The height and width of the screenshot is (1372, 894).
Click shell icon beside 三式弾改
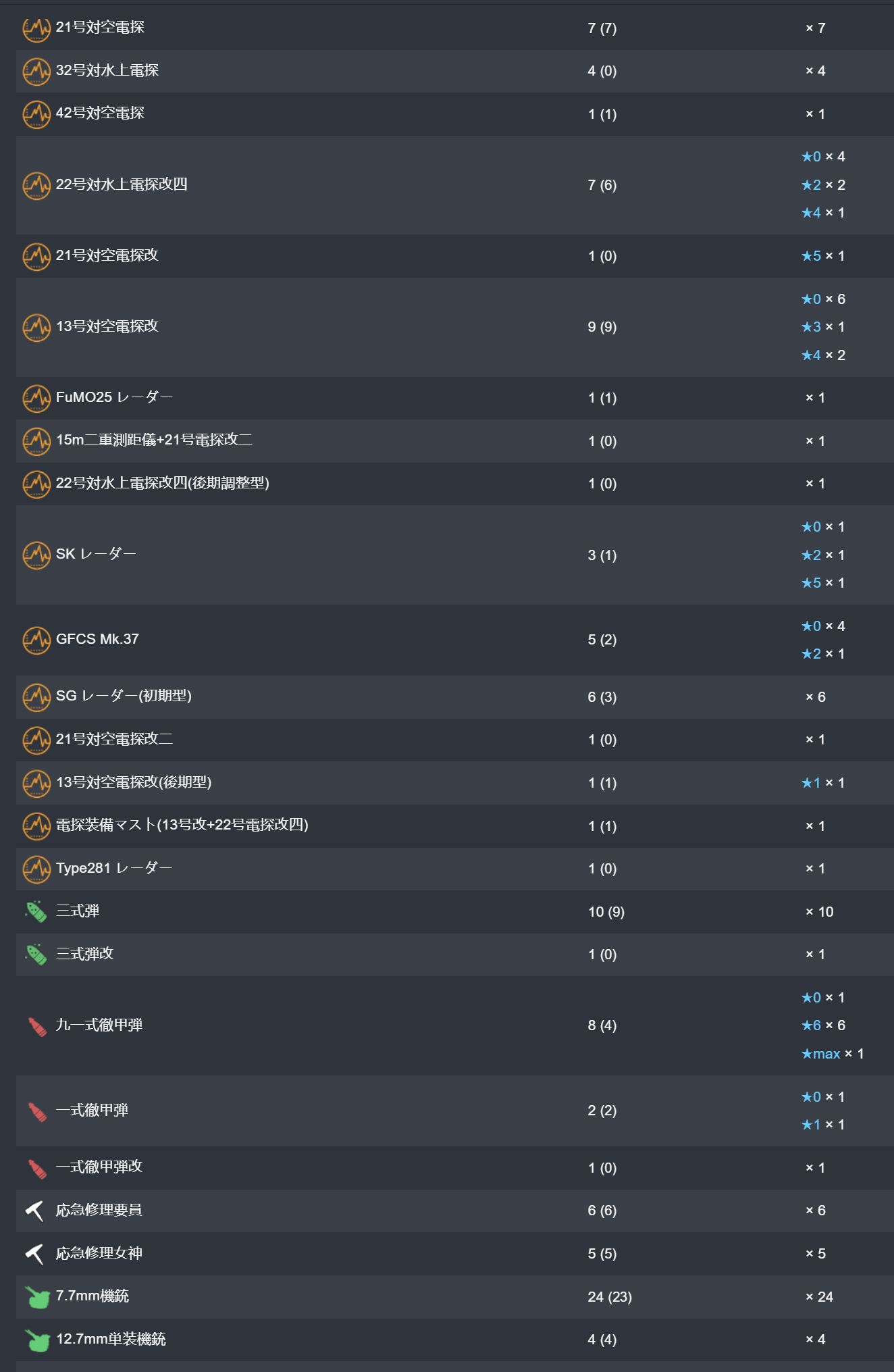(36, 955)
